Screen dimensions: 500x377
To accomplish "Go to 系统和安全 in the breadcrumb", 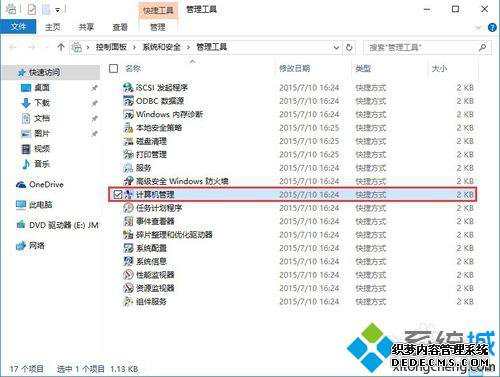I will coord(161,47).
